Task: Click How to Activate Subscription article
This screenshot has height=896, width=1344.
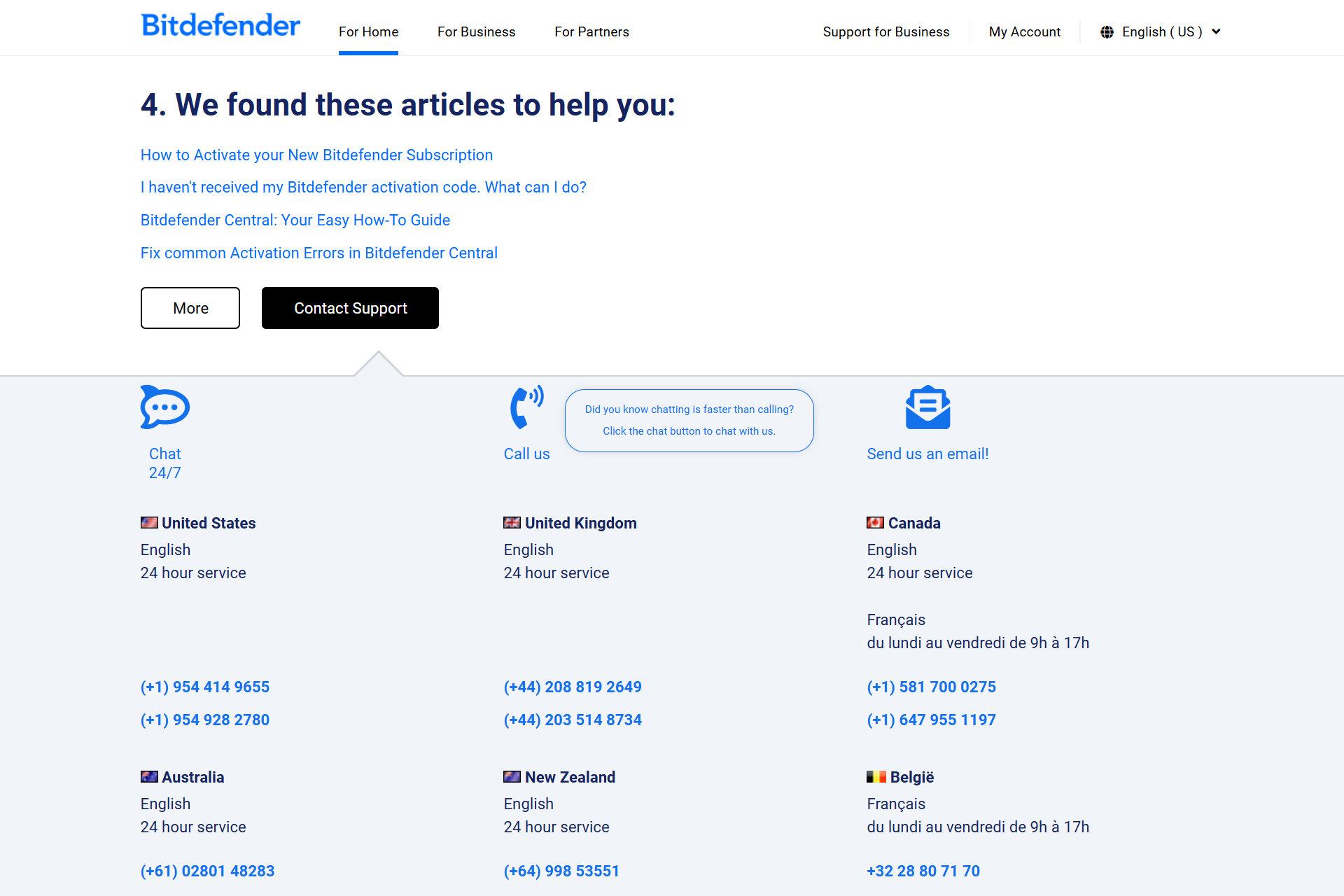Action: [x=317, y=153]
